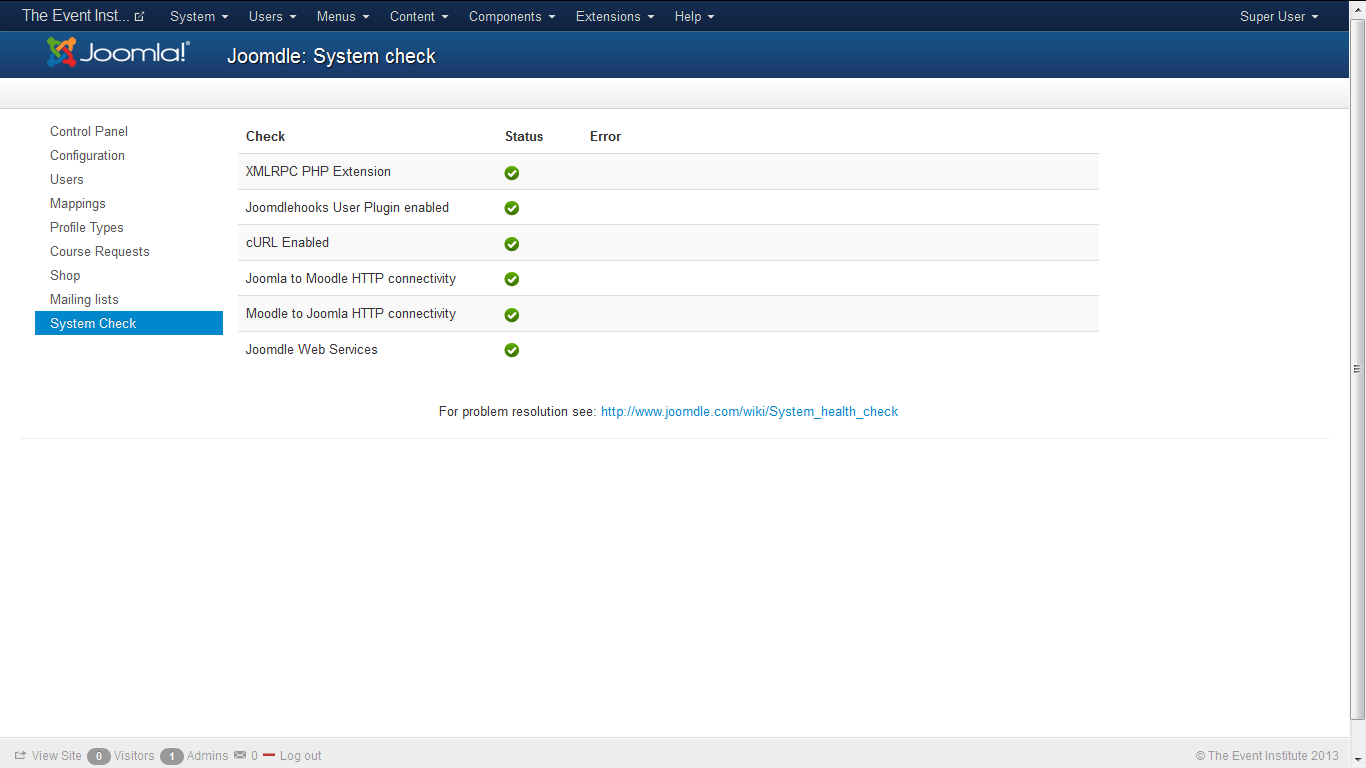
Task: Open the System dropdown menu
Action: pos(199,16)
